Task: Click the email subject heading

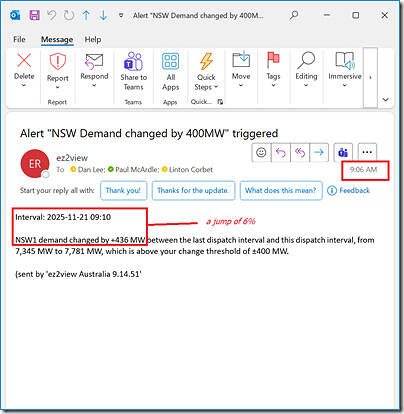Action: (x=149, y=133)
